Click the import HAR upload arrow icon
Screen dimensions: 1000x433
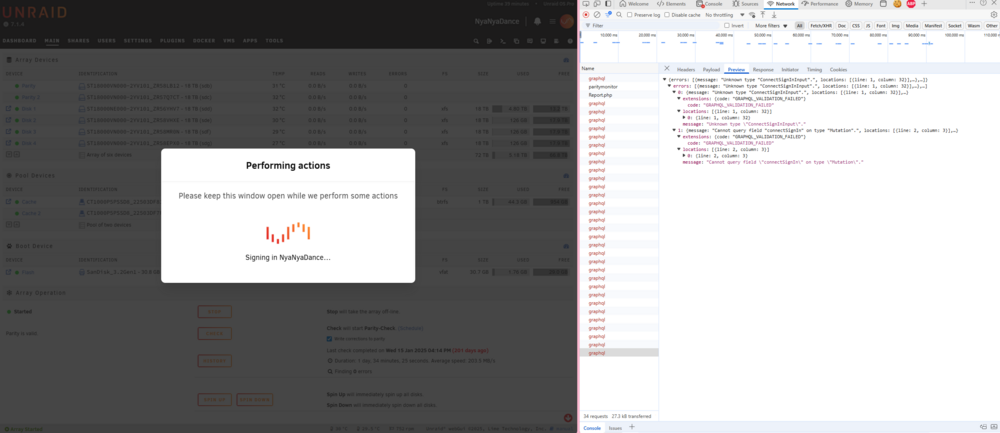tap(763, 14)
